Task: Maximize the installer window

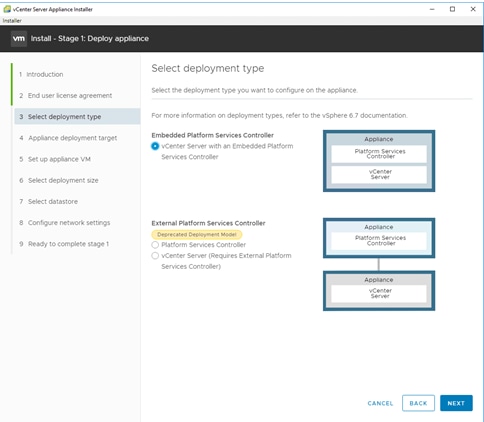Action: pos(452,9)
